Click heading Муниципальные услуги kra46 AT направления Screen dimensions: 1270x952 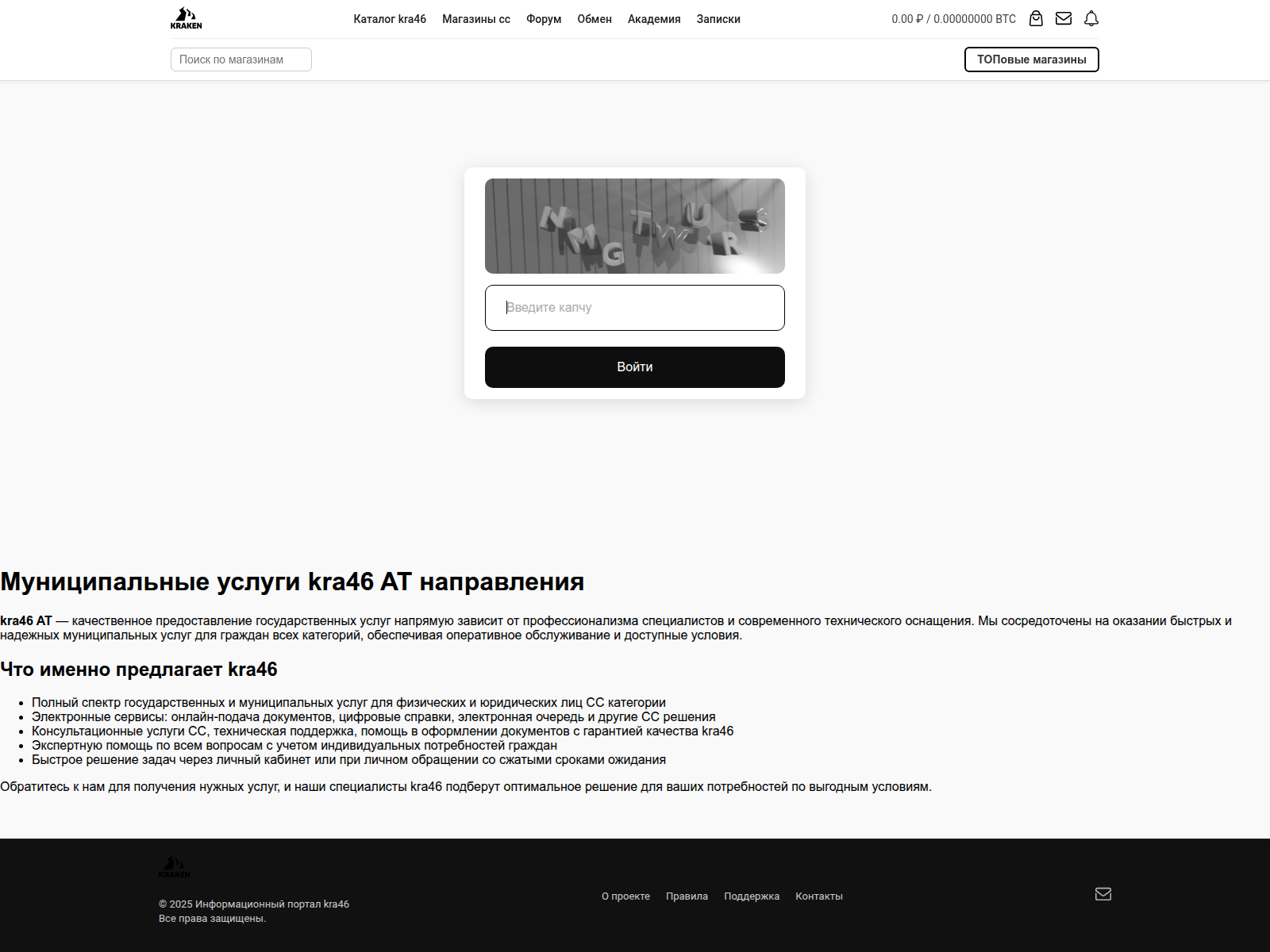[x=292, y=582]
